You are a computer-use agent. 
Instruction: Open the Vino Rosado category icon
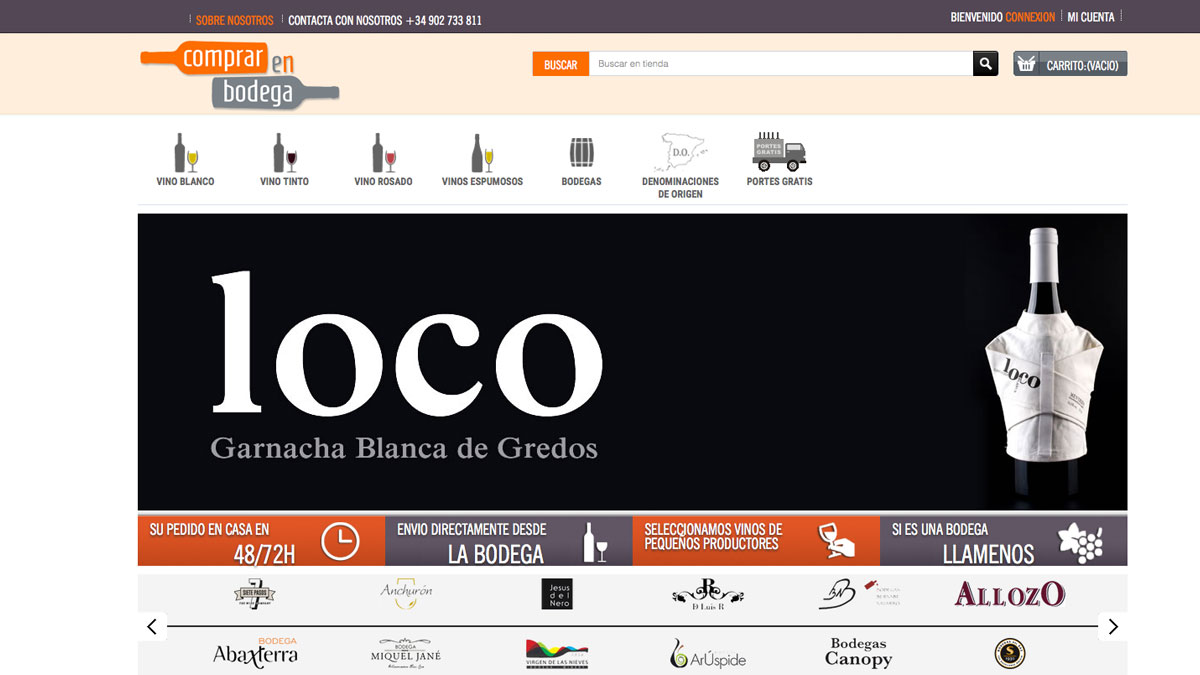click(x=383, y=153)
